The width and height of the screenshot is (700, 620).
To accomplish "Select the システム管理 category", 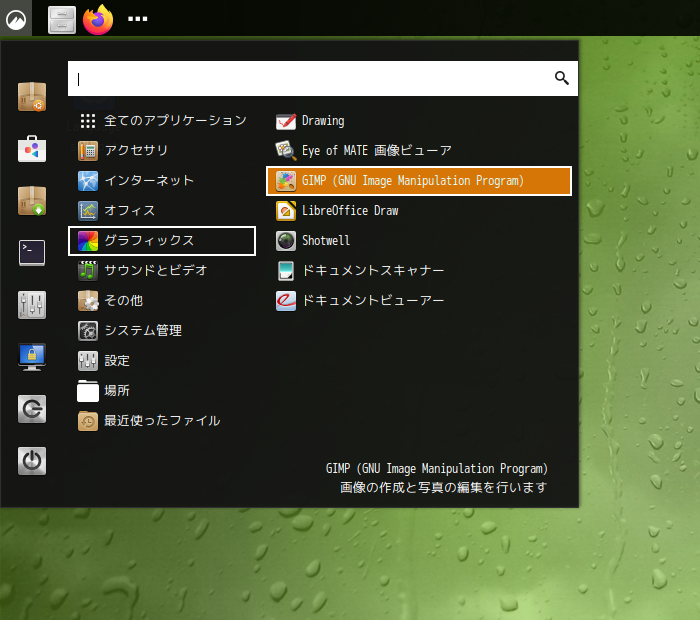I will [162, 331].
